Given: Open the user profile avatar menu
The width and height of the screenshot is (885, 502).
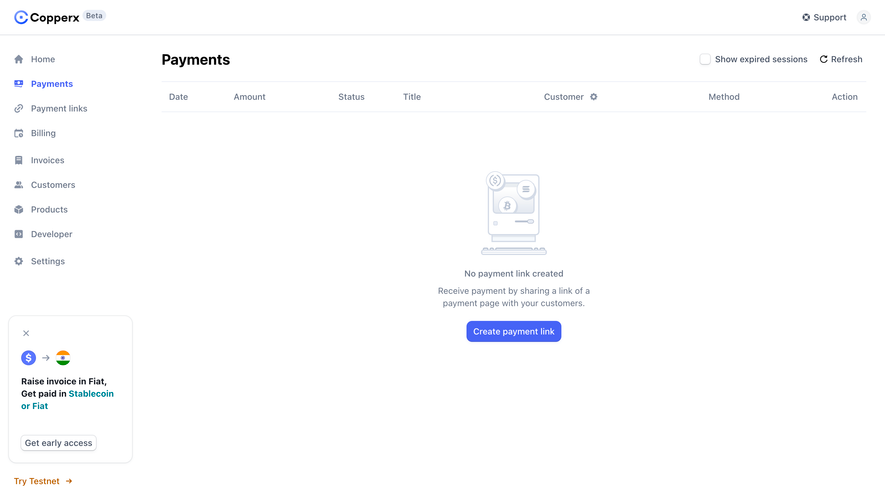Looking at the screenshot, I should point(864,18).
